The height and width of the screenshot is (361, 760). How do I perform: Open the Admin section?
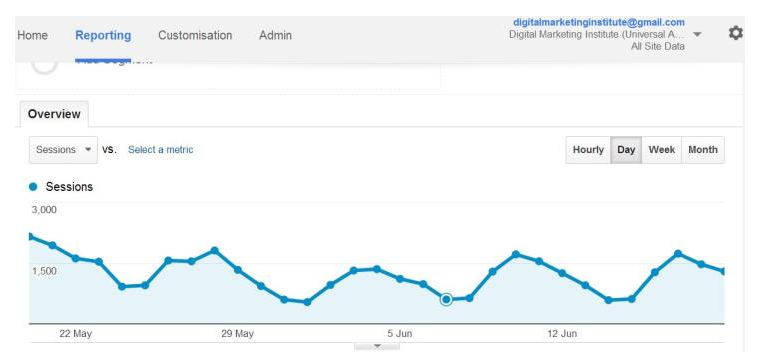tap(275, 35)
